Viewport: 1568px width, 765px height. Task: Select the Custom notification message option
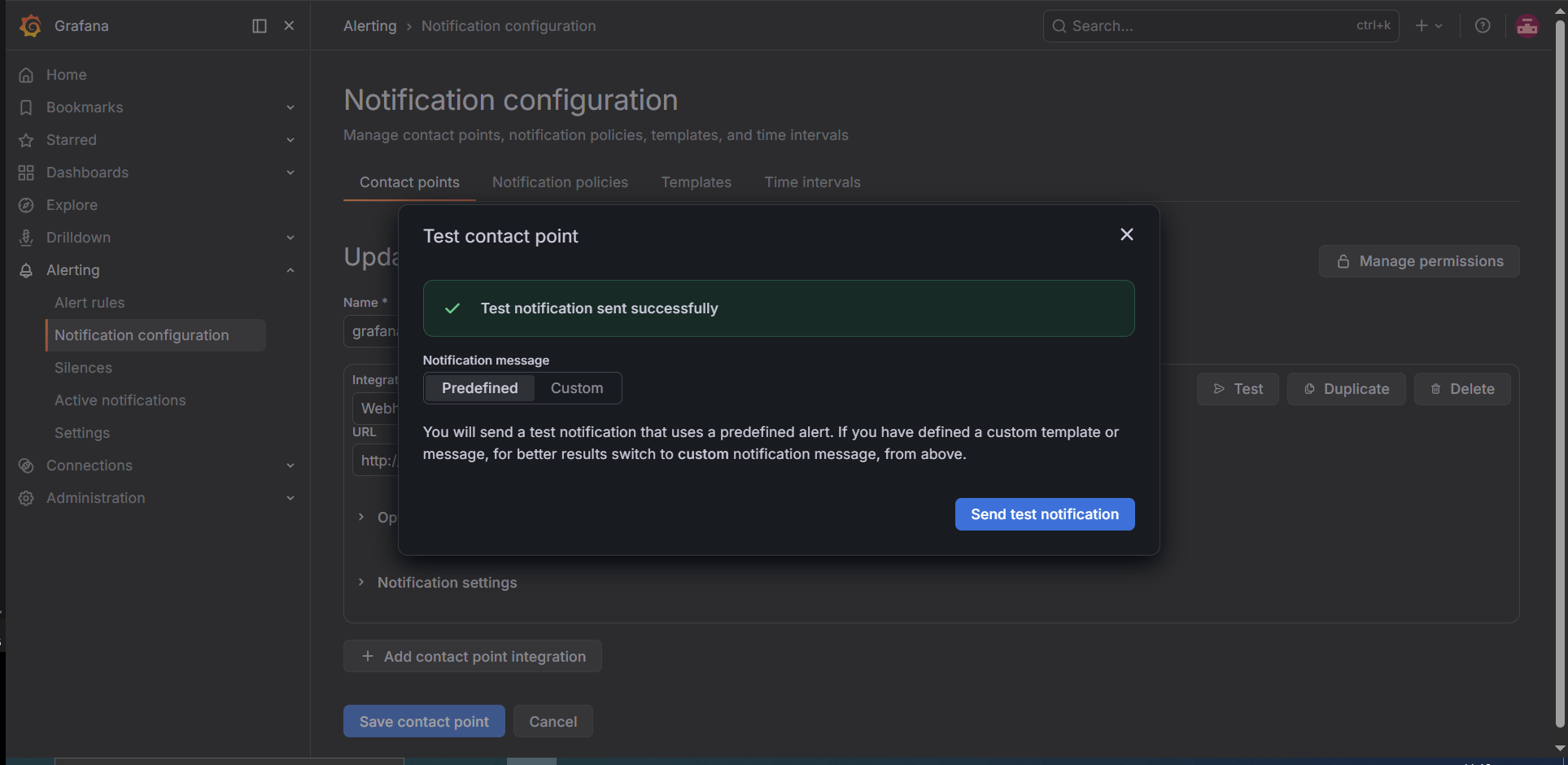click(x=577, y=388)
